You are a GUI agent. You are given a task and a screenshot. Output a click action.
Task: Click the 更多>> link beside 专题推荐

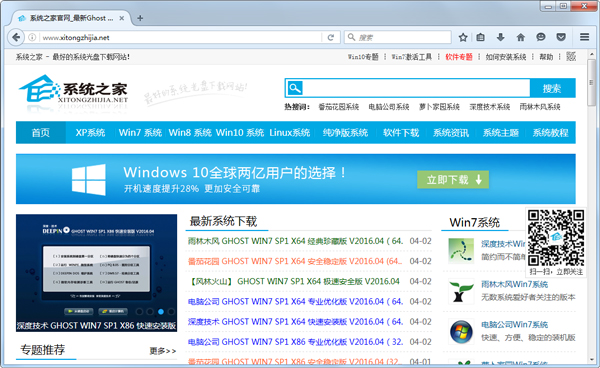point(163,351)
